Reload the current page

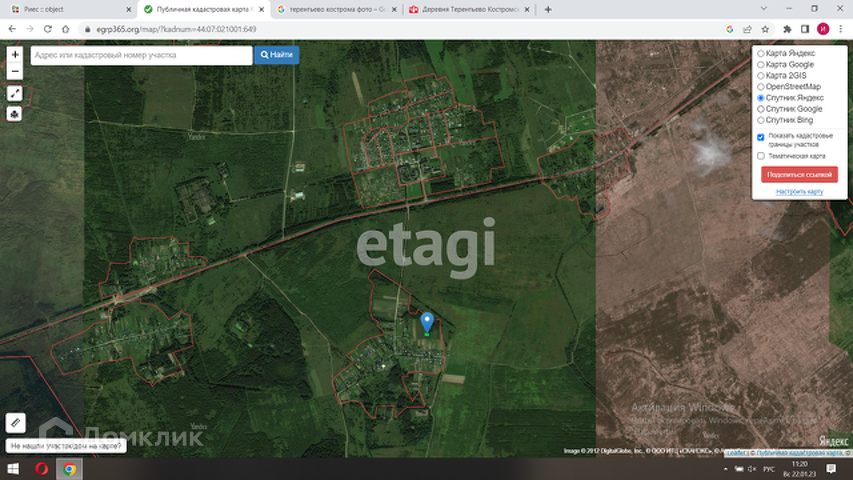(x=48, y=29)
